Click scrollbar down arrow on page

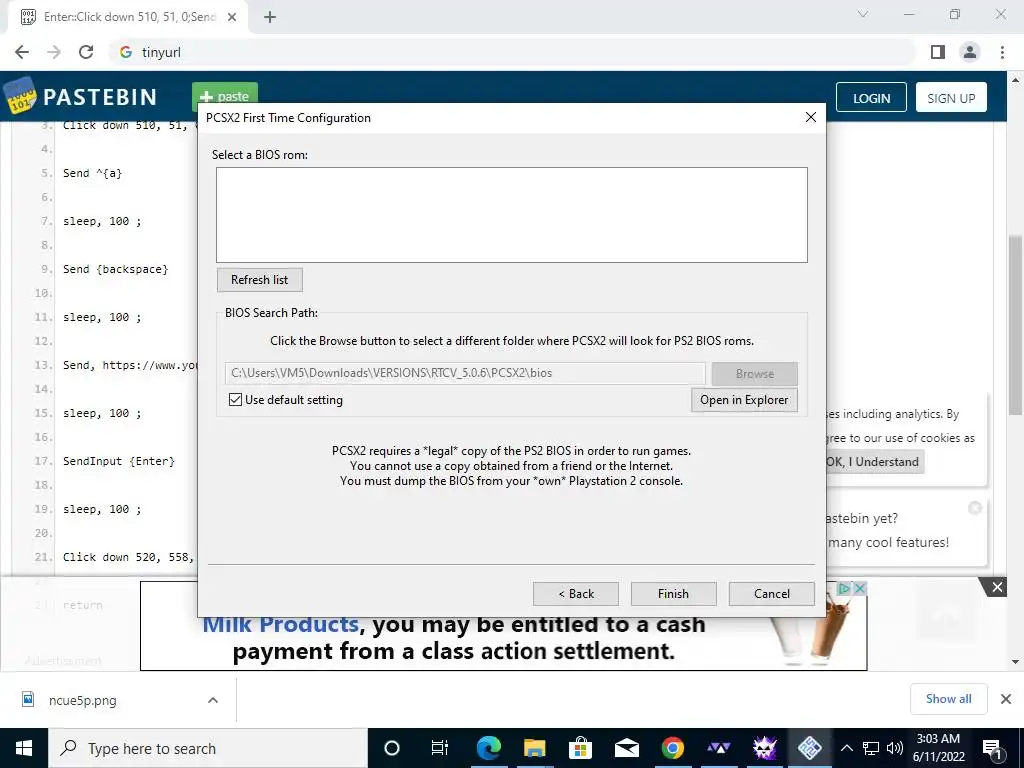click(1015, 662)
